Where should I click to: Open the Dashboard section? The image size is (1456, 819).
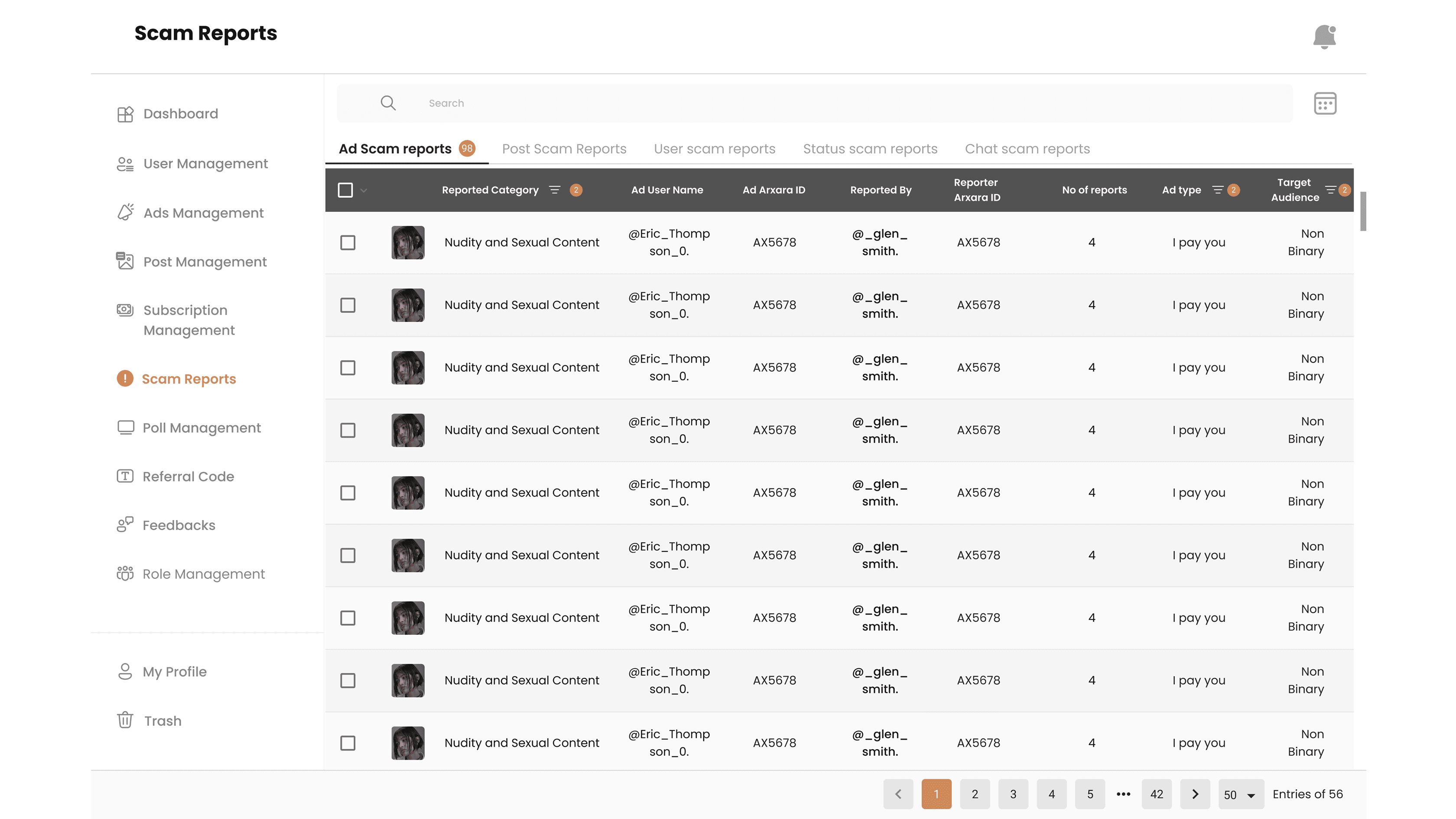[180, 114]
